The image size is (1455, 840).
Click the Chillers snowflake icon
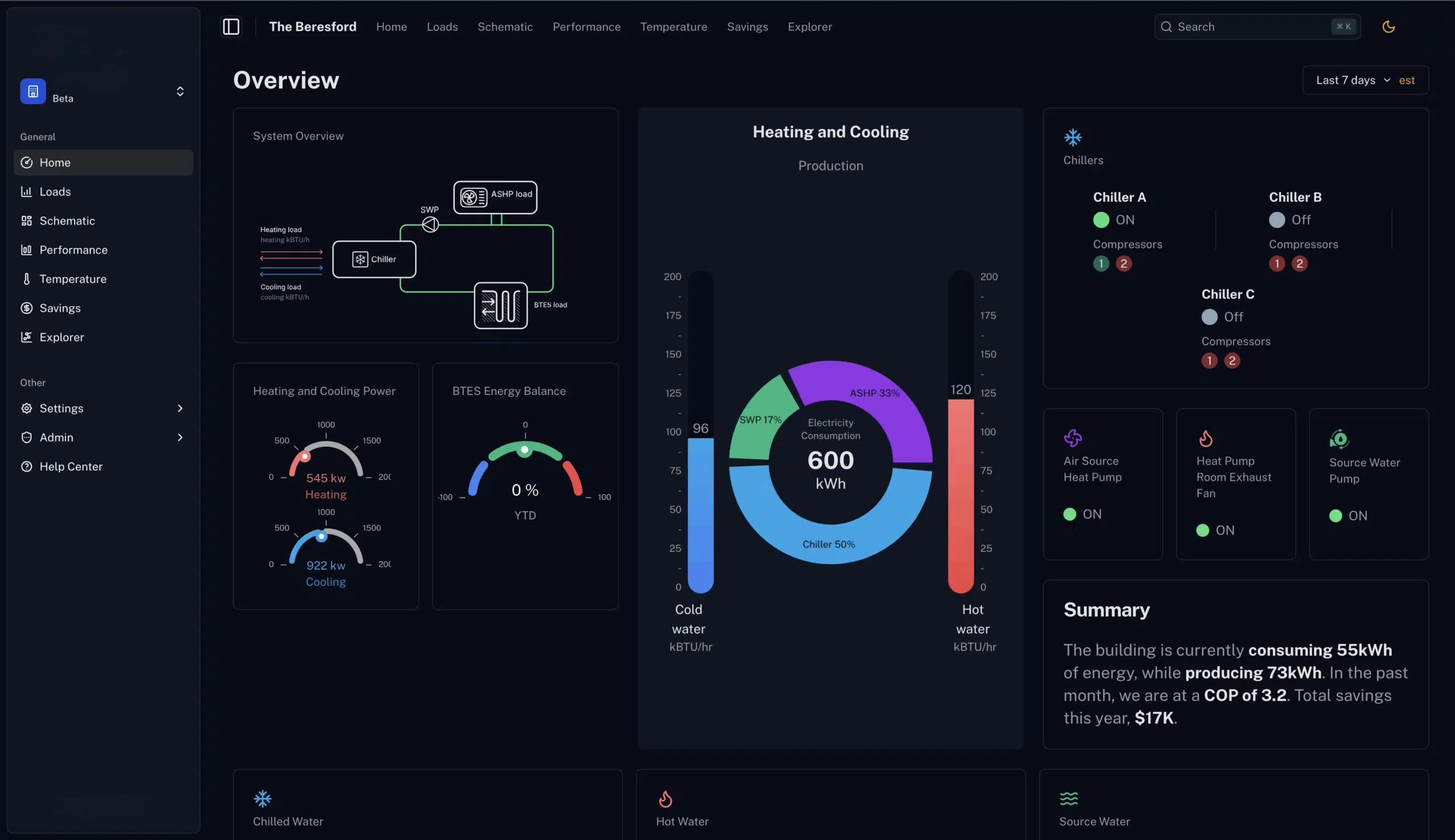tap(1072, 138)
